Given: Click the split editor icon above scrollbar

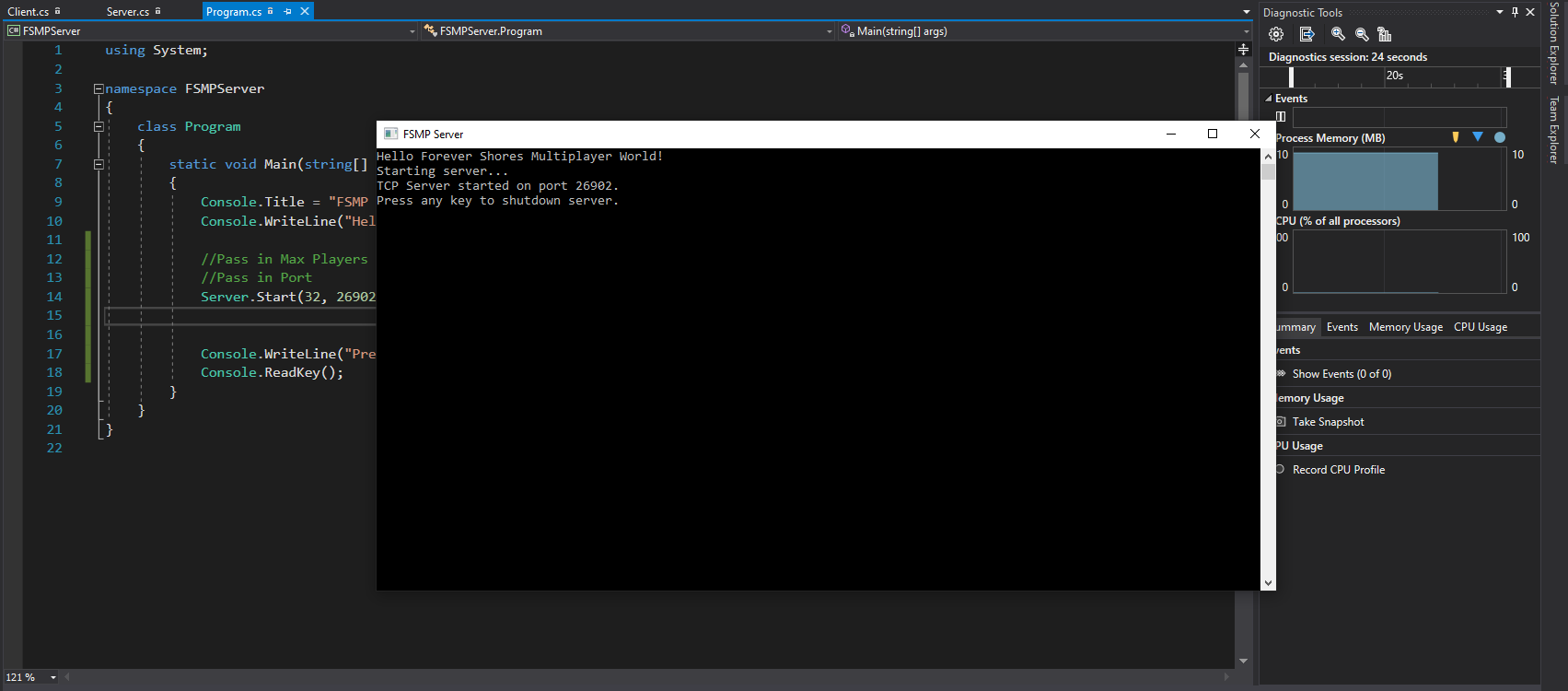Looking at the screenshot, I should [1243, 50].
